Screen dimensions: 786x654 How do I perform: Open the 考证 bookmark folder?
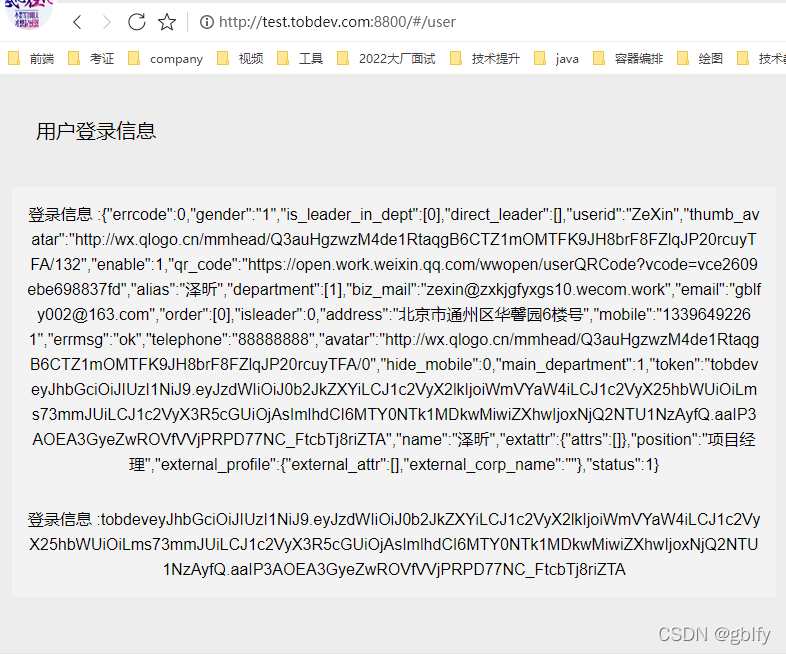pos(91,59)
